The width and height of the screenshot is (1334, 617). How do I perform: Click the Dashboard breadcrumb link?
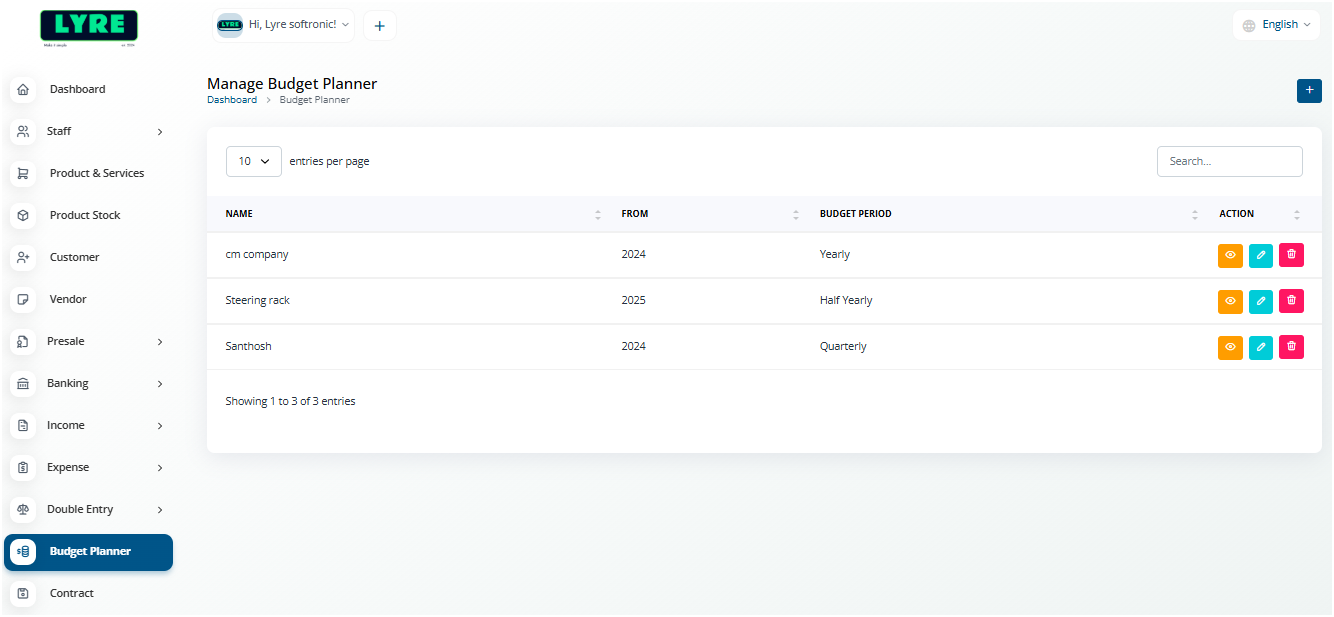pos(232,100)
